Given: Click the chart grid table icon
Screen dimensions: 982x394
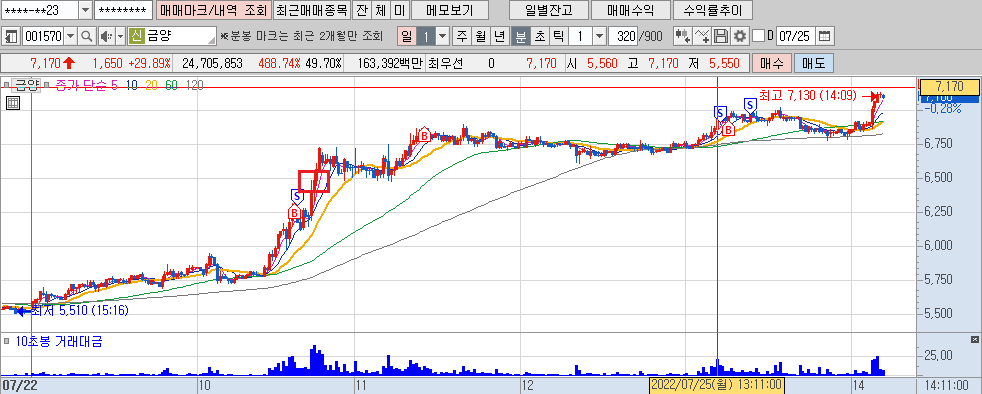Looking at the screenshot, I should tap(13, 103).
